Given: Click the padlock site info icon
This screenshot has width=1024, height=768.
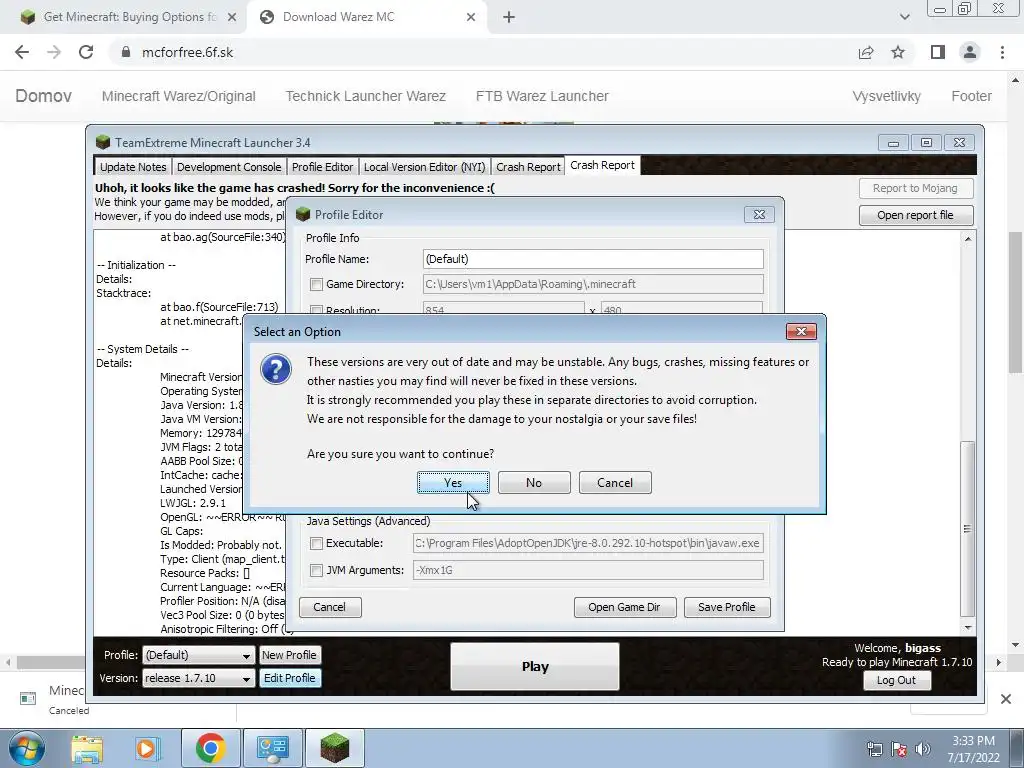Looking at the screenshot, I should [x=126, y=52].
